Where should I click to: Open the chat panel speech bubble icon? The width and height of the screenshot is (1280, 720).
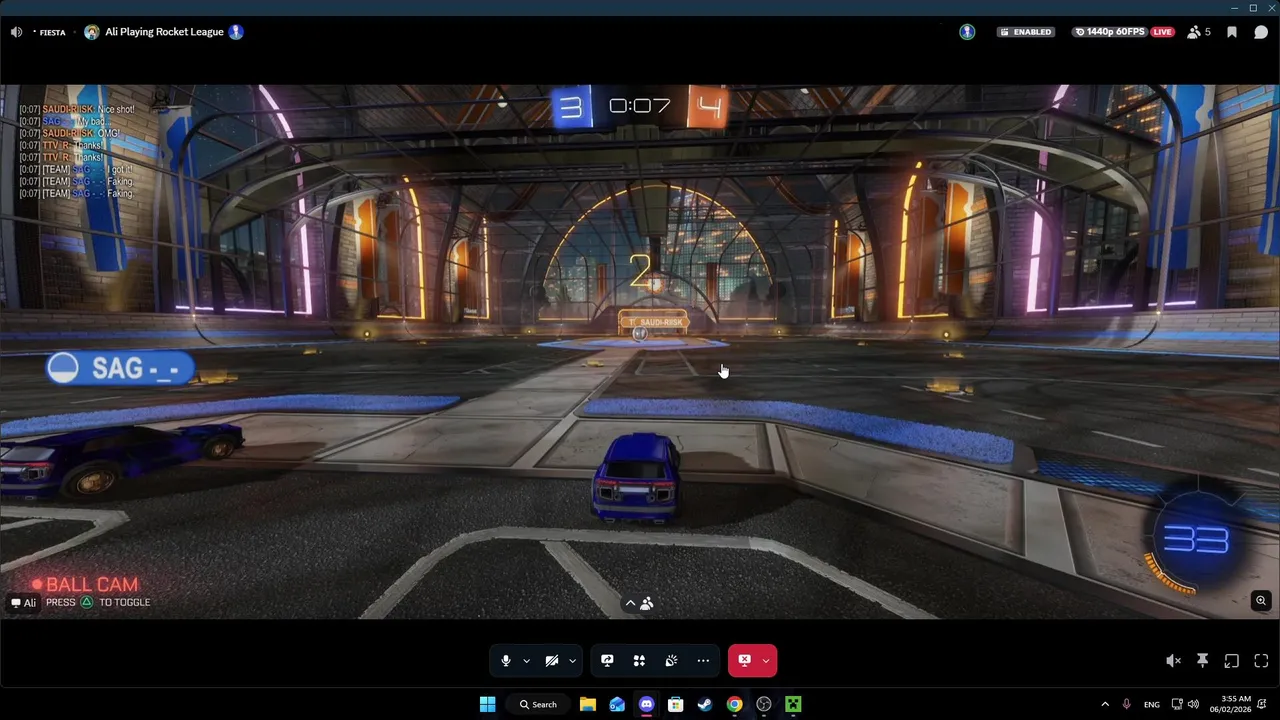click(1261, 32)
